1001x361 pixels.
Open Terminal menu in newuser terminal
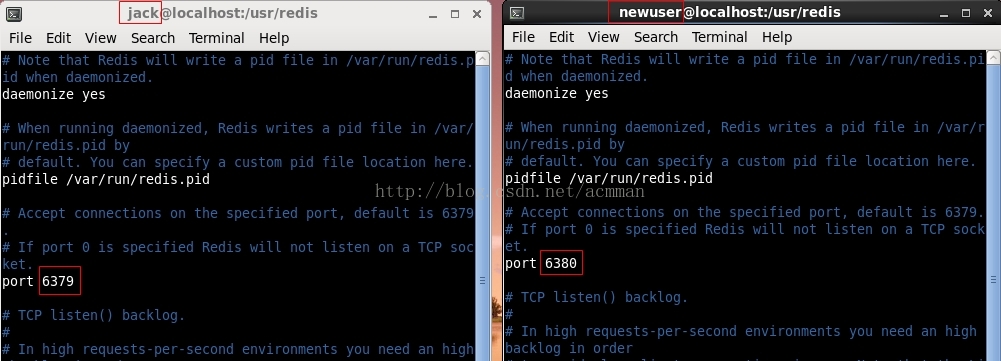pos(719,37)
